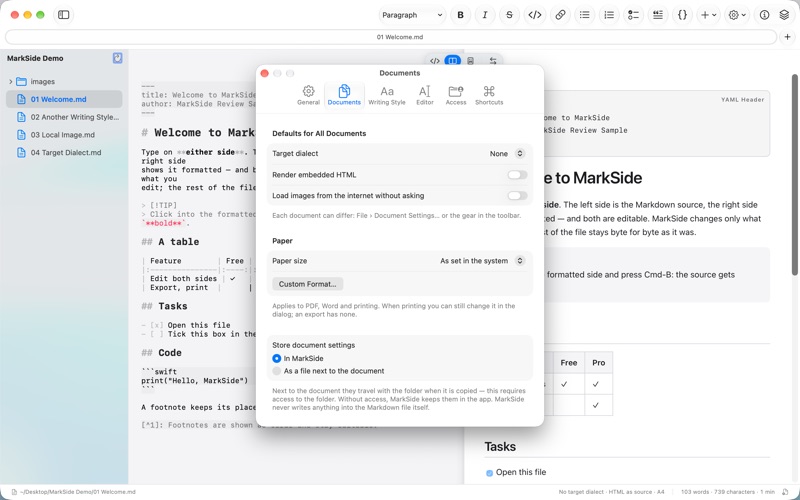Viewport: 800px width, 500px height.
Task: Click the print("Hello, MarkSide") line in the source
Action: [x=194, y=381]
